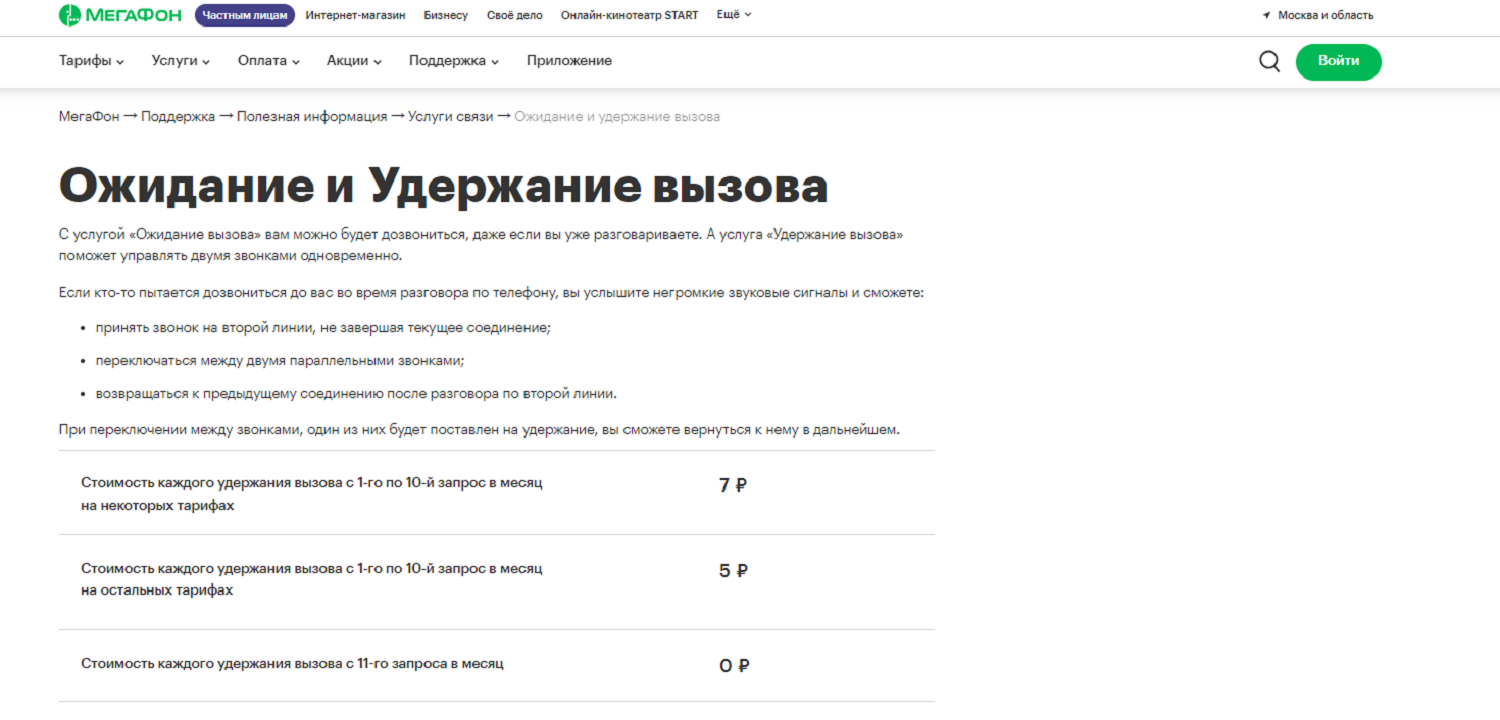Viewport: 1500px width, 720px height.
Task: Click the paragraph starting Если кто-то пытается
Action: (x=491, y=293)
